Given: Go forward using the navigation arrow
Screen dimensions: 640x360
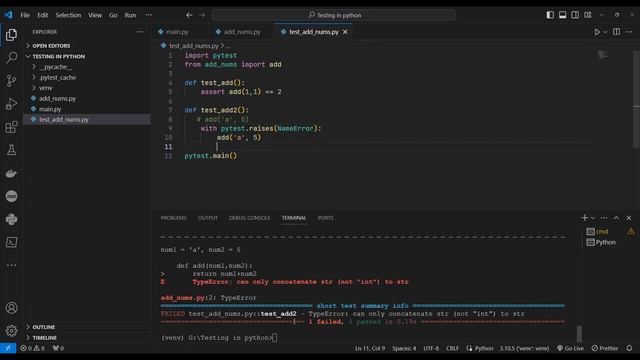Looking at the screenshot, I should [202, 15].
